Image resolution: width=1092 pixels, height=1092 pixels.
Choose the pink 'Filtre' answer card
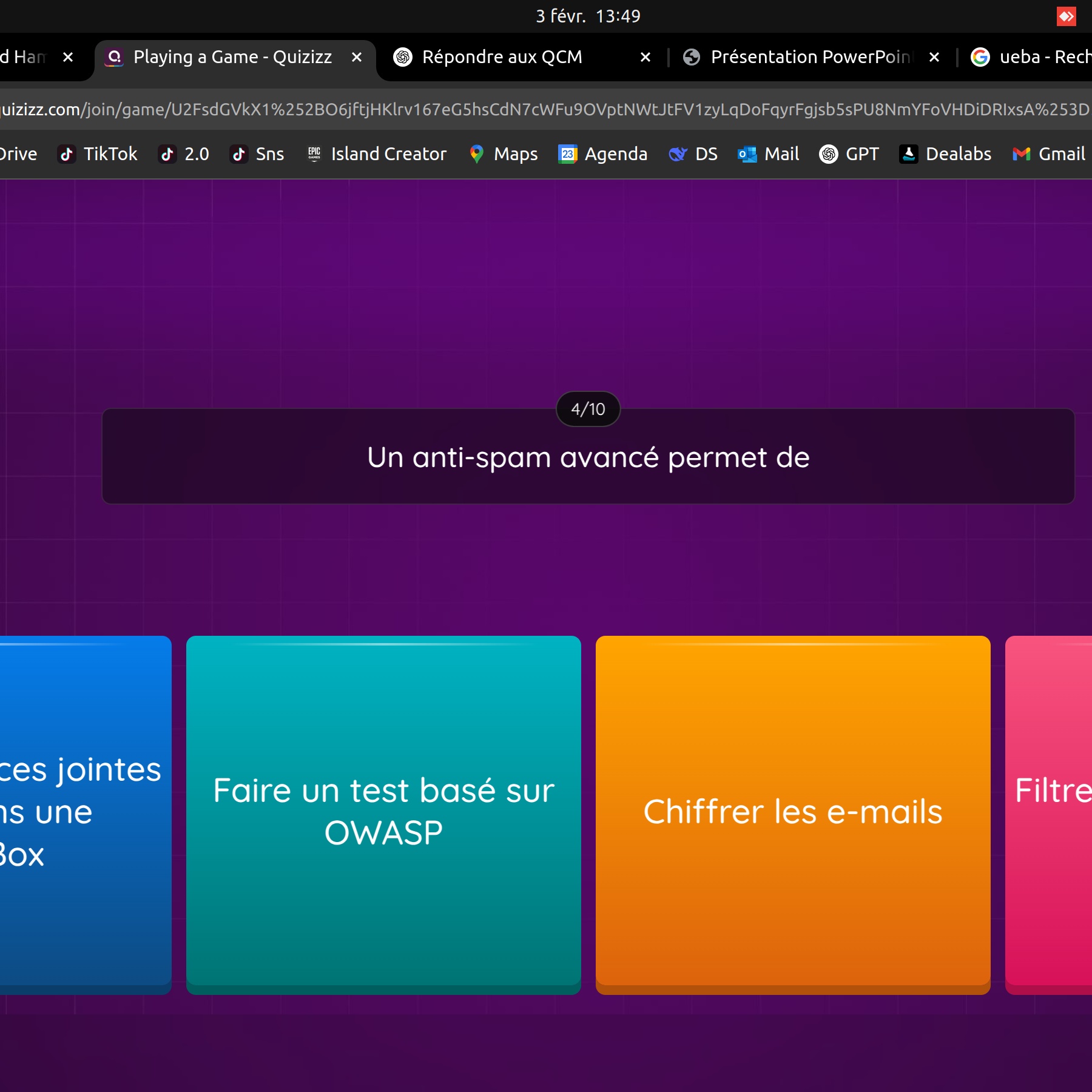point(1050,813)
